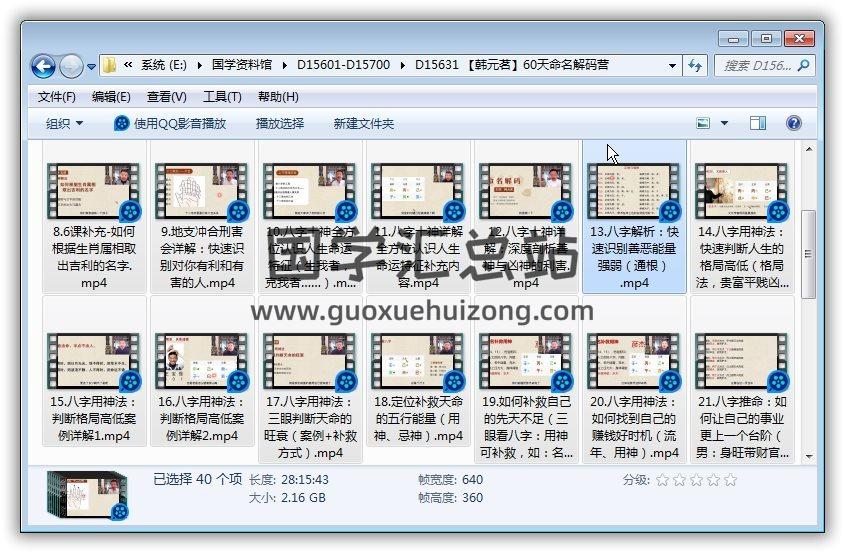845x553 pixels.
Task: Expand the address bar history dropdown arrow
Action: point(672,66)
